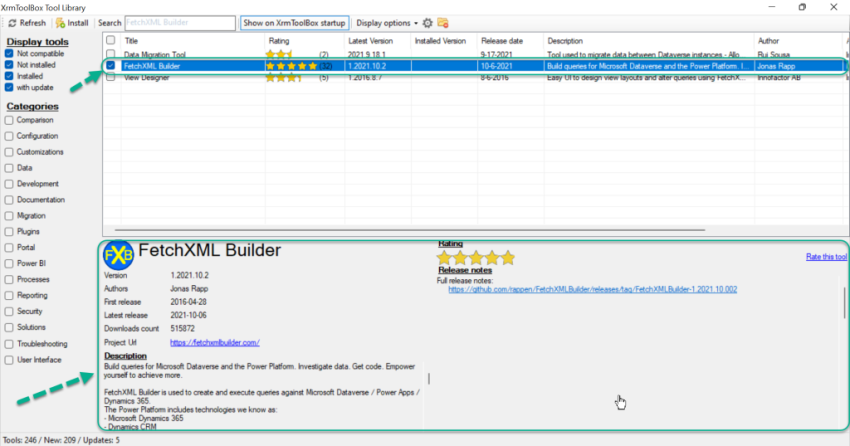850x446 pixels.
Task: Click the Innofactor AB author cell
Action: coord(778,77)
